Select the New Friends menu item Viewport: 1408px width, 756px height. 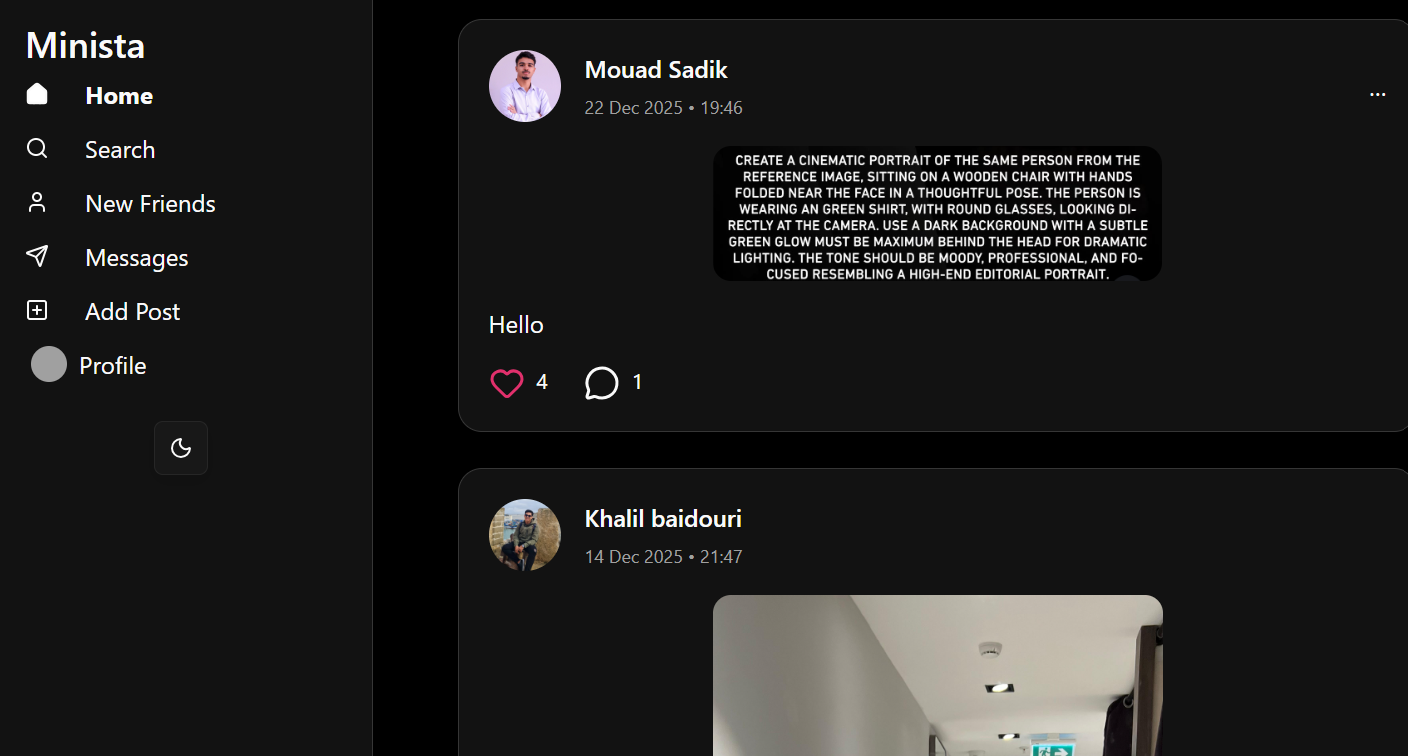151,204
